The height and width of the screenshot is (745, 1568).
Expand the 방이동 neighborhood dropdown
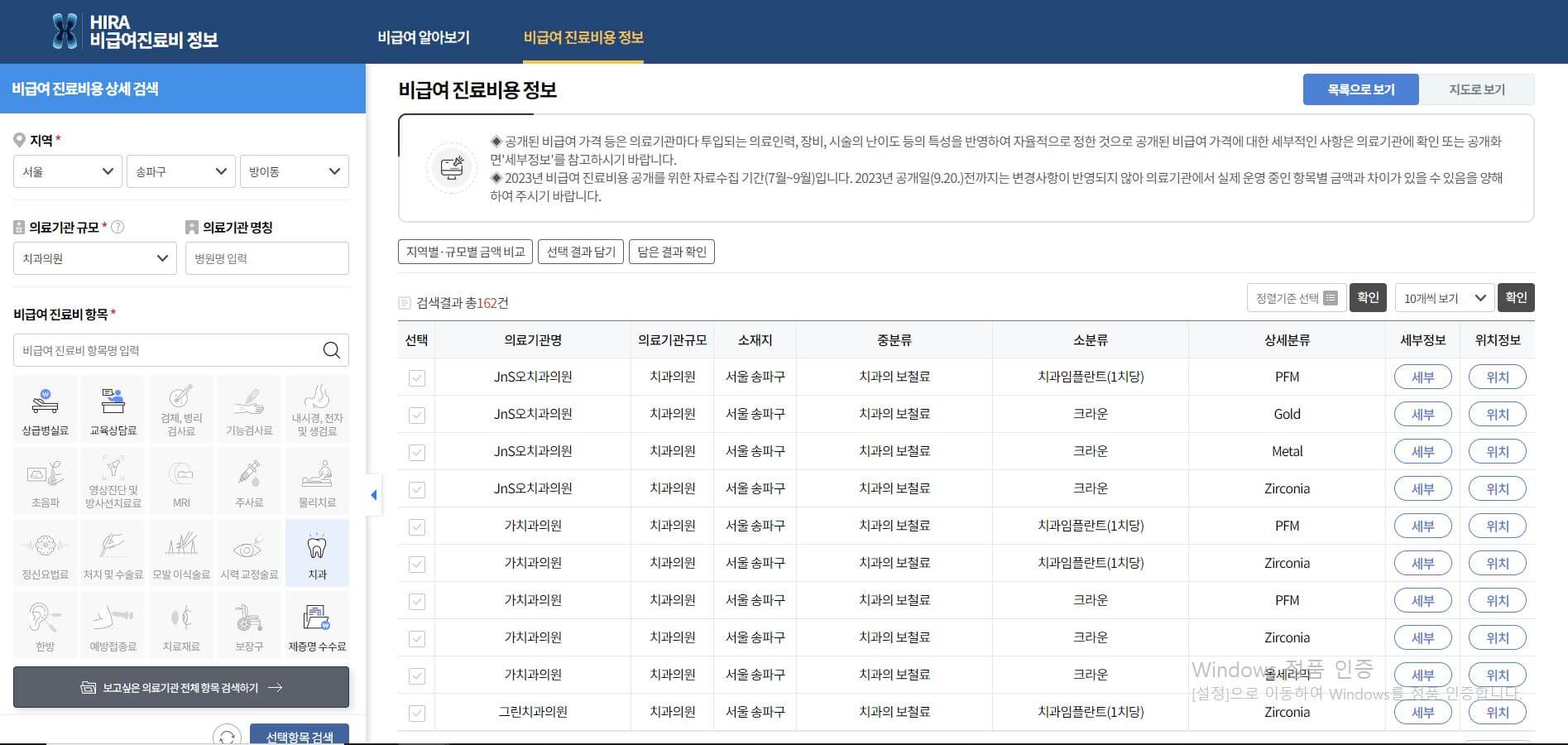pos(295,171)
